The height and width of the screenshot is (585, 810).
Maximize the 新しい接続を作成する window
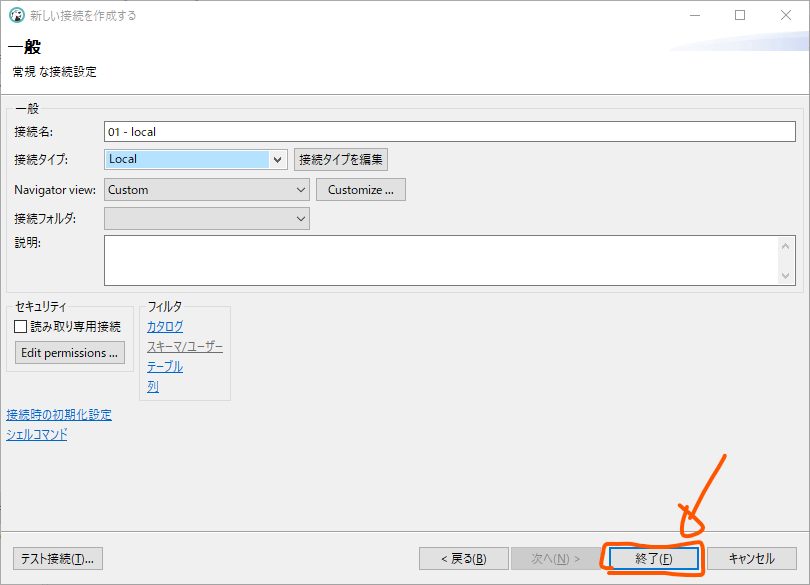(740, 16)
